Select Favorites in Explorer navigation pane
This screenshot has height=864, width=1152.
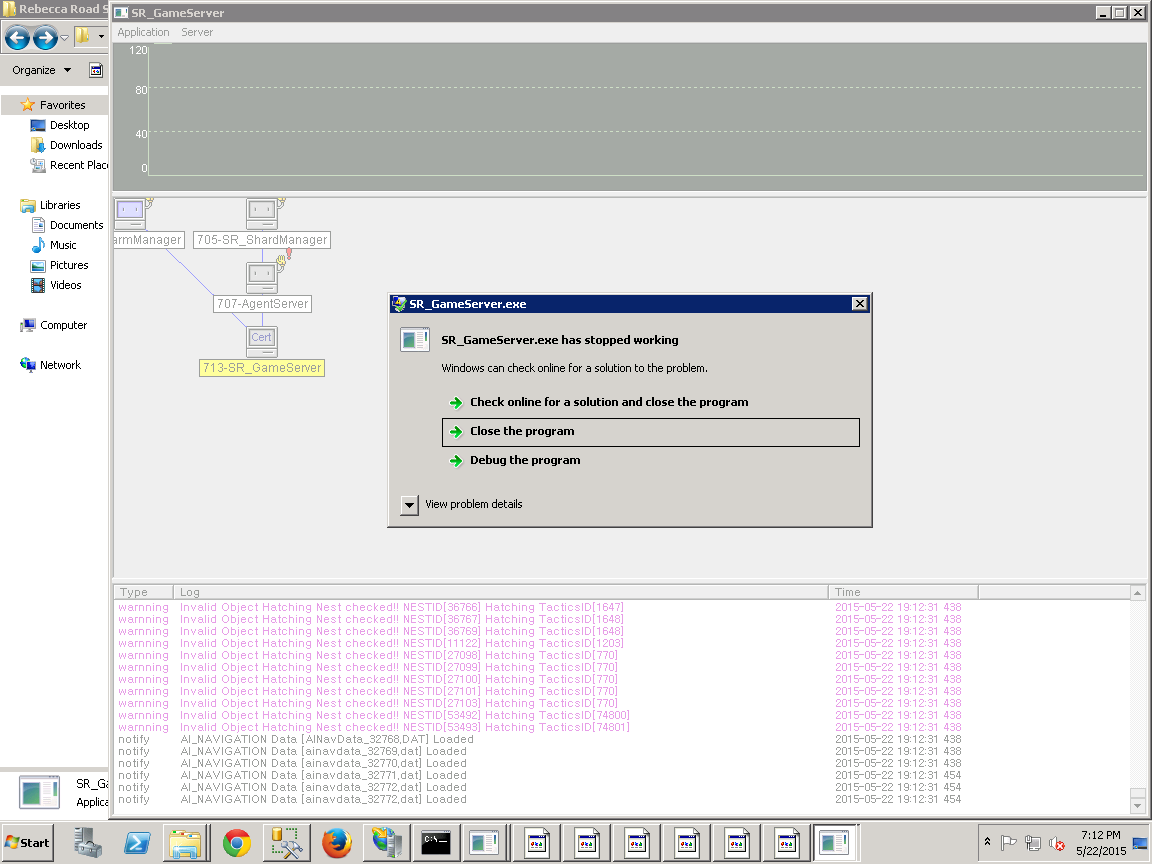62,105
